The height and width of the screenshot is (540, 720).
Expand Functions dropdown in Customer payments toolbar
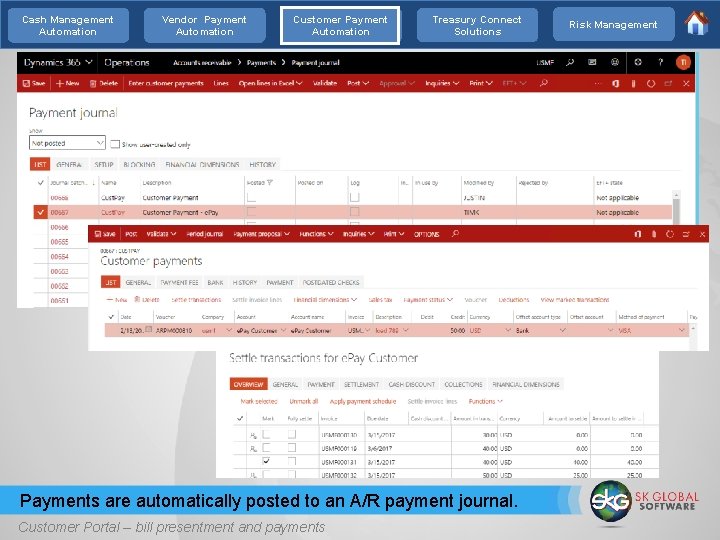[316, 234]
